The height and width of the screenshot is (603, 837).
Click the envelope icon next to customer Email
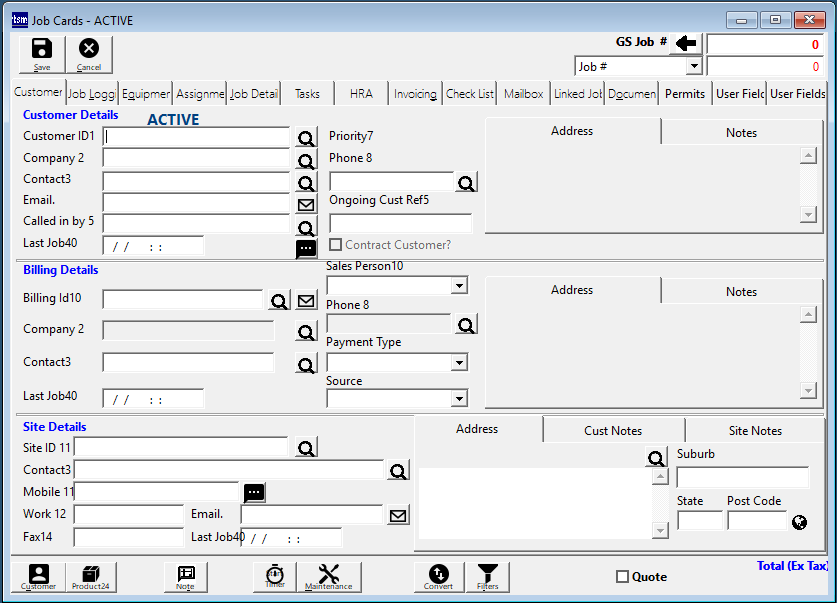tap(306, 204)
